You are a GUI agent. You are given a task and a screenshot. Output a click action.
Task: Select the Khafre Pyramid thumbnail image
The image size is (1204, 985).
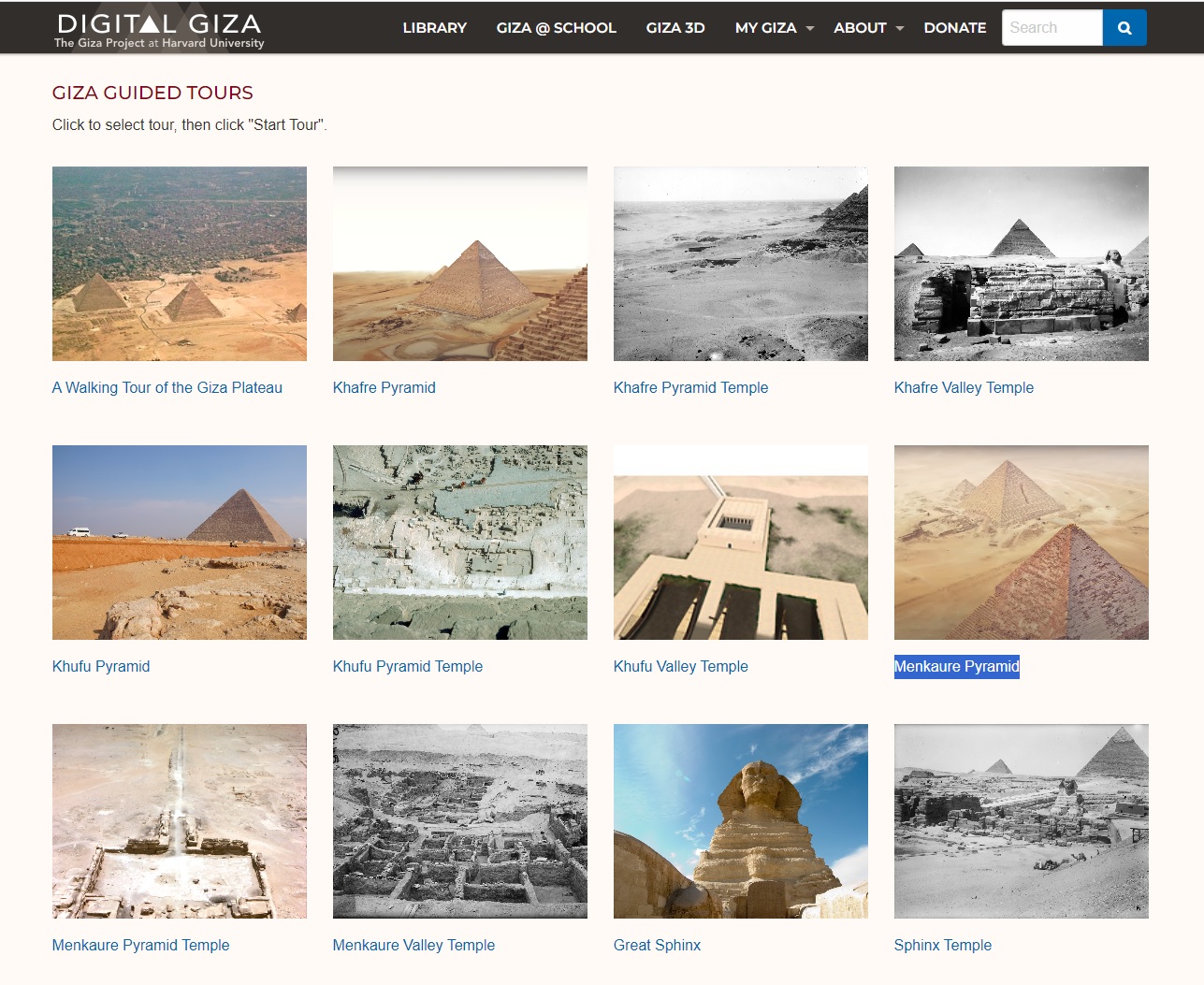[x=460, y=264]
